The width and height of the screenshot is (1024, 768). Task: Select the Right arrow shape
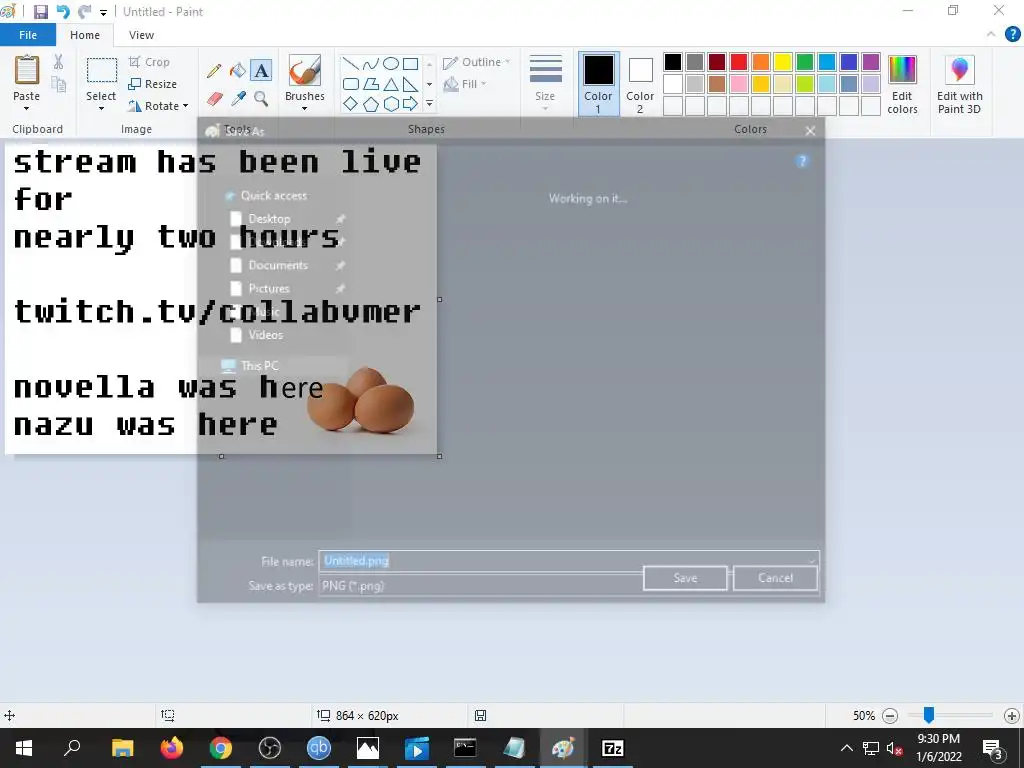click(410, 104)
